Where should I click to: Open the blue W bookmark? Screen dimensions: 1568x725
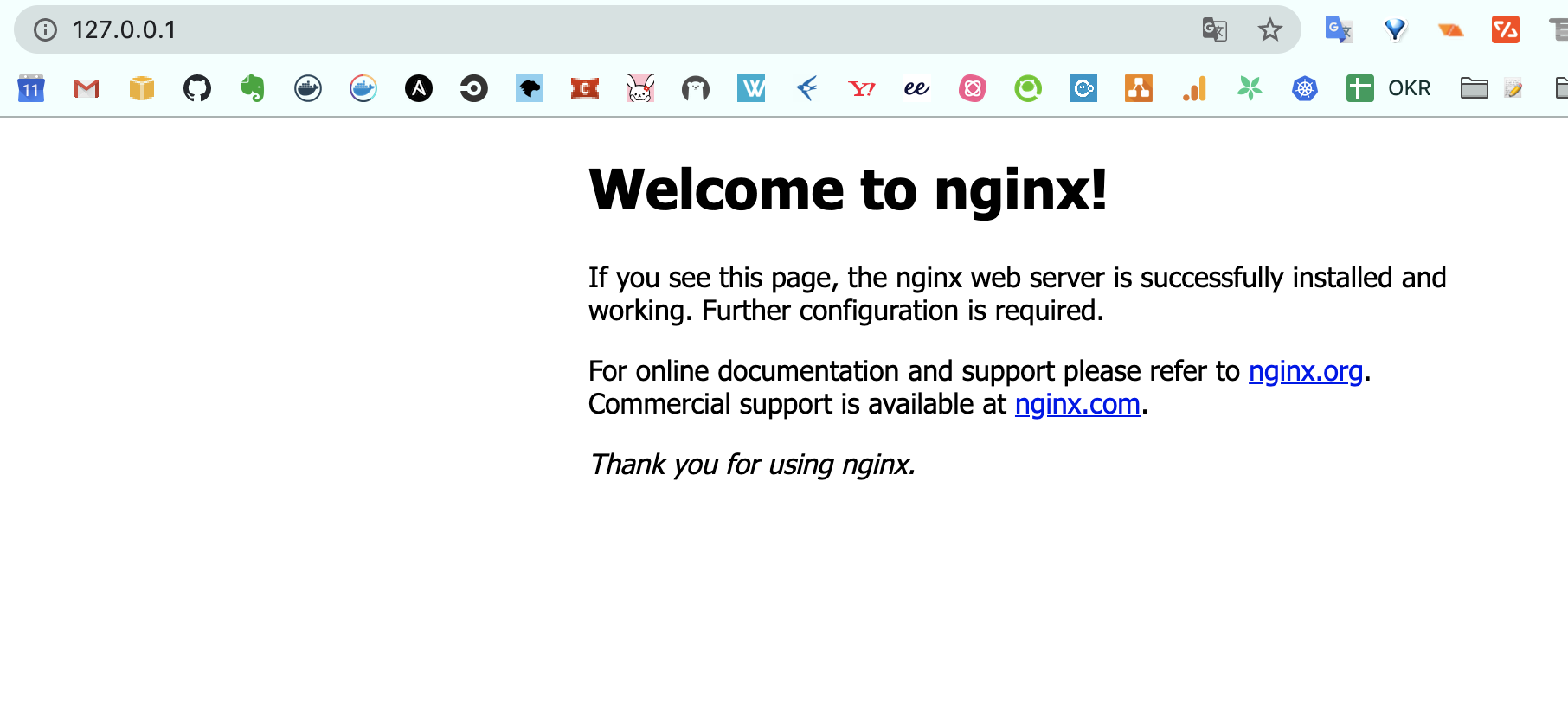pyautogui.click(x=751, y=88)
